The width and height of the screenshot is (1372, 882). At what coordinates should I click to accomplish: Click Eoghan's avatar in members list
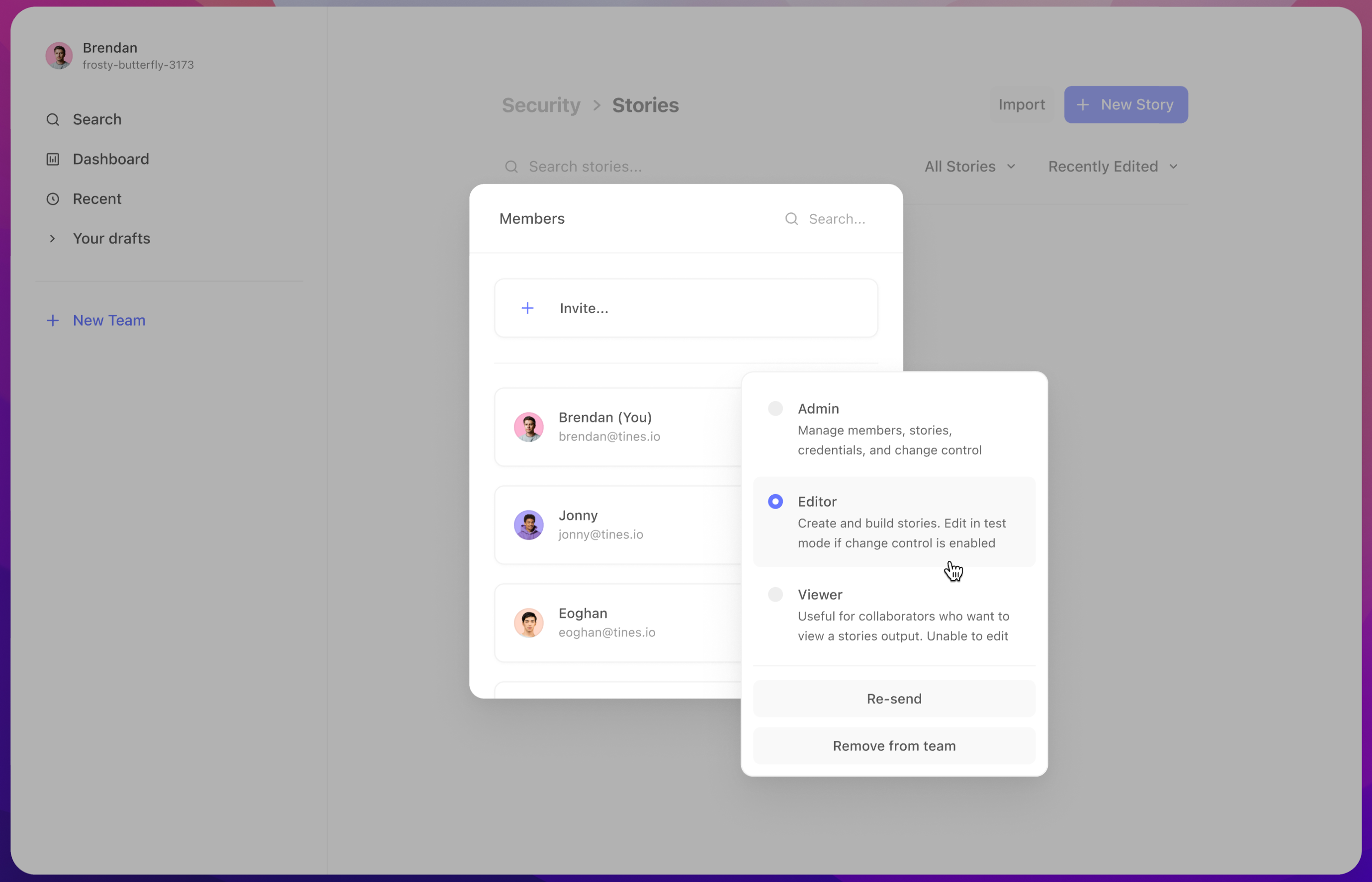[x=528, y=622]
